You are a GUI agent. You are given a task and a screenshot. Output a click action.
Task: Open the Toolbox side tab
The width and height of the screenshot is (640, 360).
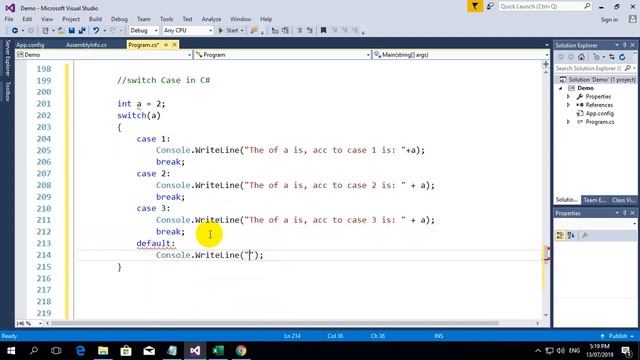pos(7,91)
